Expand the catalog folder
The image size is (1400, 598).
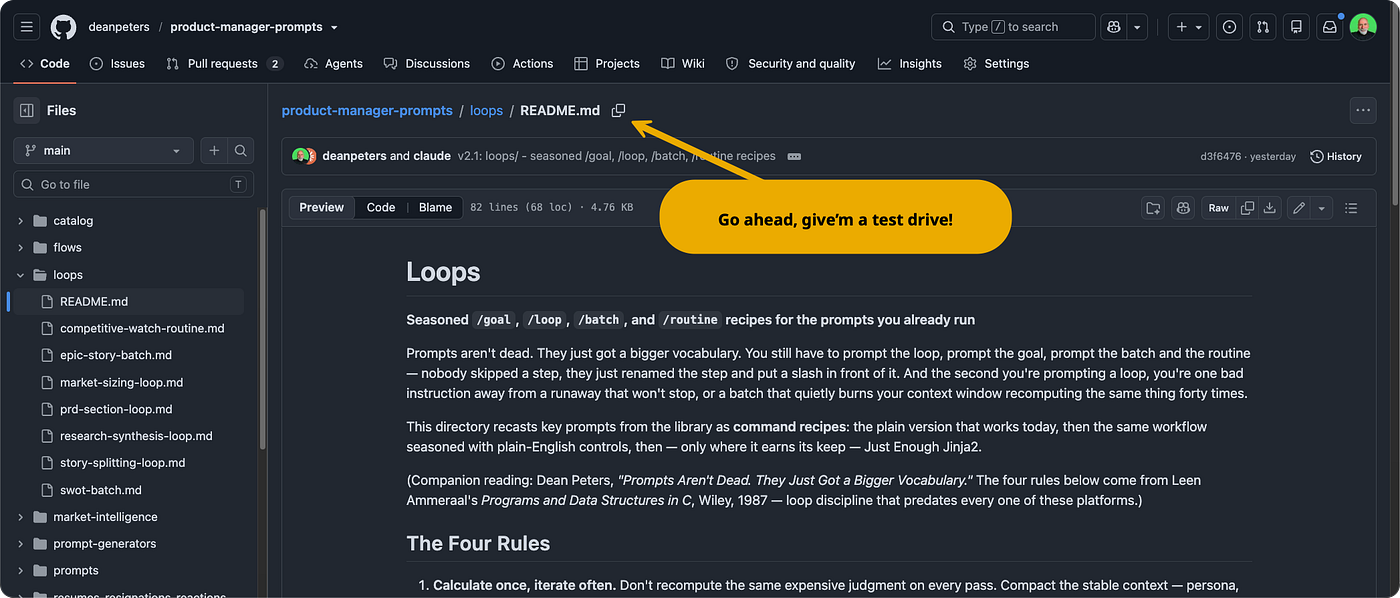pos(21,221)
